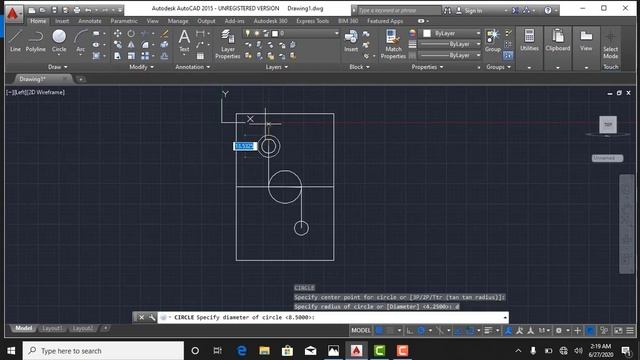Toggle lineweight display in status bar

(x=488, y=330)
